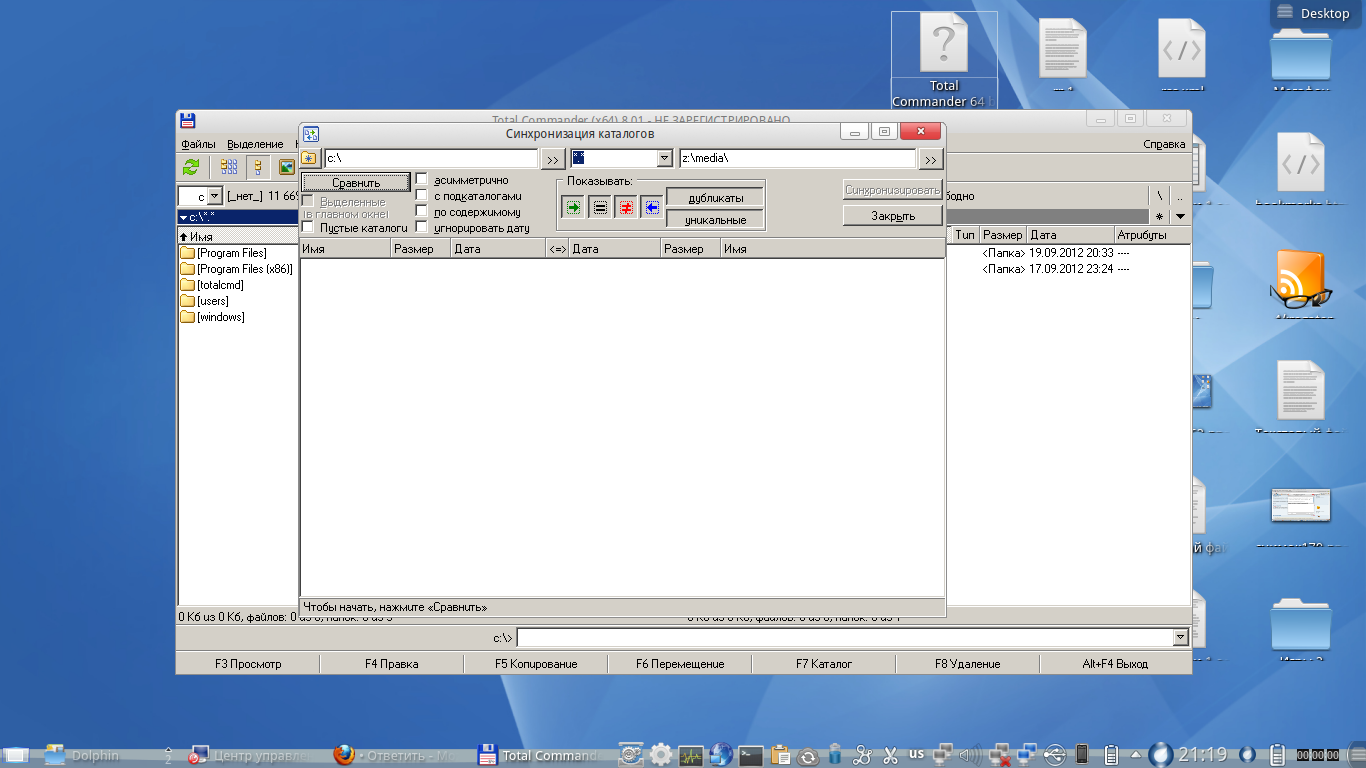Image resolution: width=1366 pixels, height=768 pixels.
Task: Open the *.* file mask dropdown
Action: [x=664, y=159]
